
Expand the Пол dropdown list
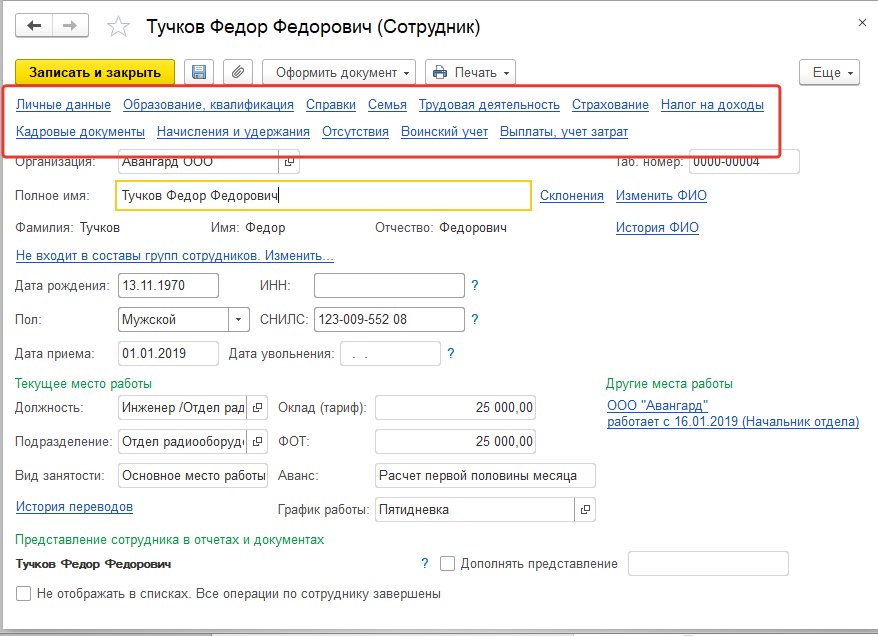click(239, 320)
